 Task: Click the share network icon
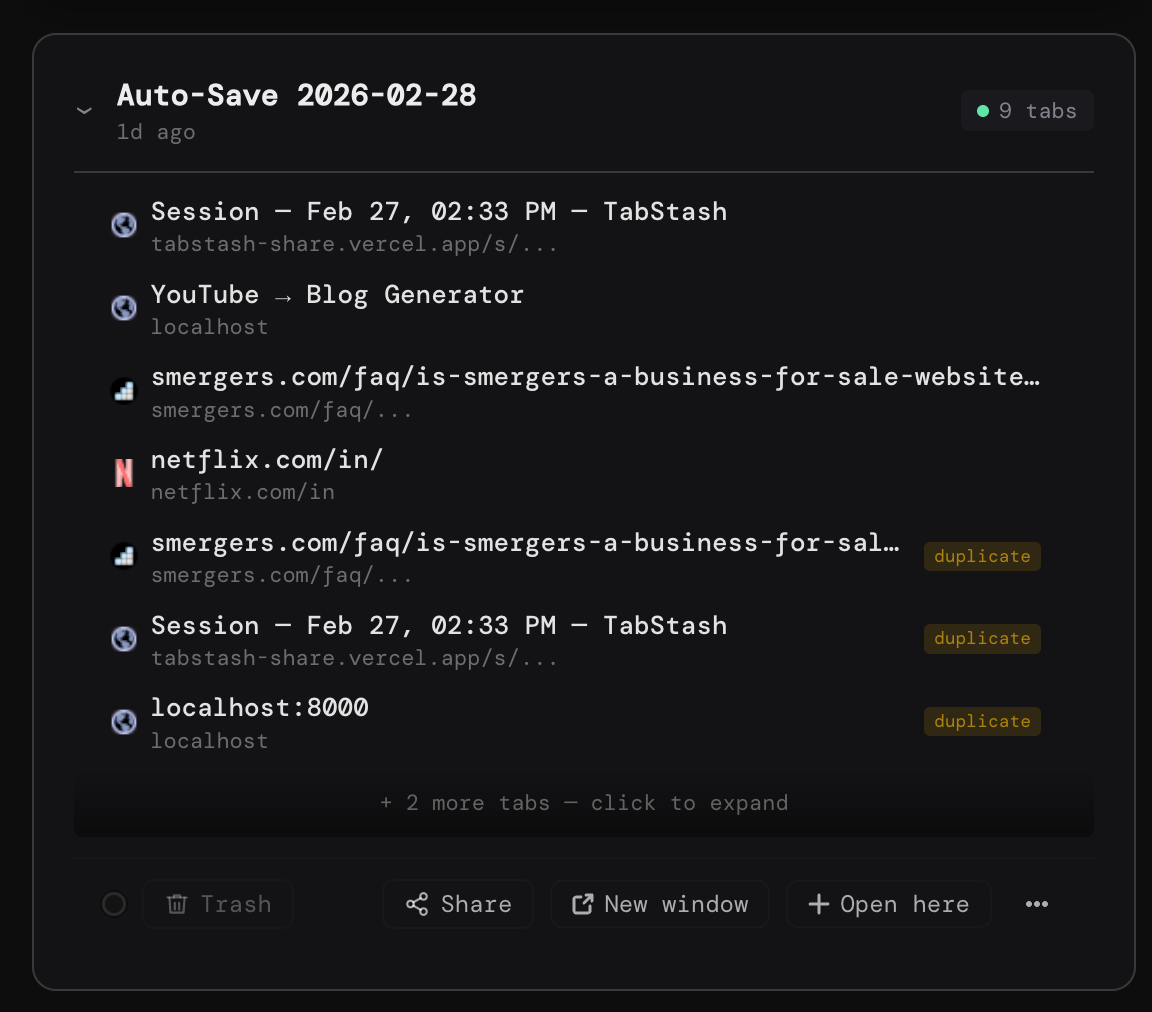pos(418,903)
